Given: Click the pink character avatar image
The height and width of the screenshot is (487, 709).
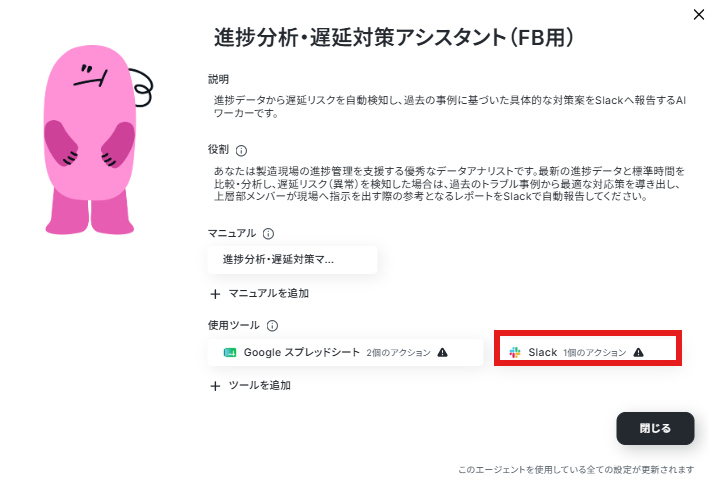Looking at the screenshot, I should coord(98,139).
